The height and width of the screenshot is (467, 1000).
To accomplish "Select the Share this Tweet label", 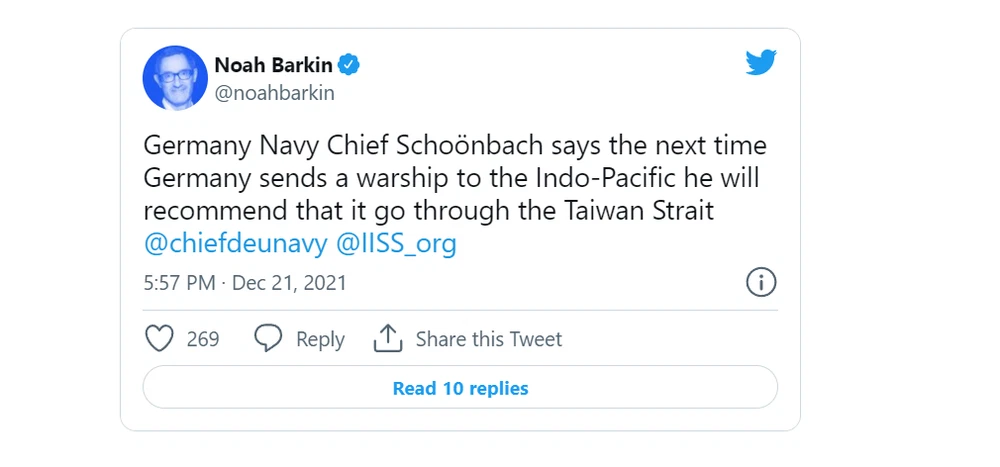I will click(488, 339).
